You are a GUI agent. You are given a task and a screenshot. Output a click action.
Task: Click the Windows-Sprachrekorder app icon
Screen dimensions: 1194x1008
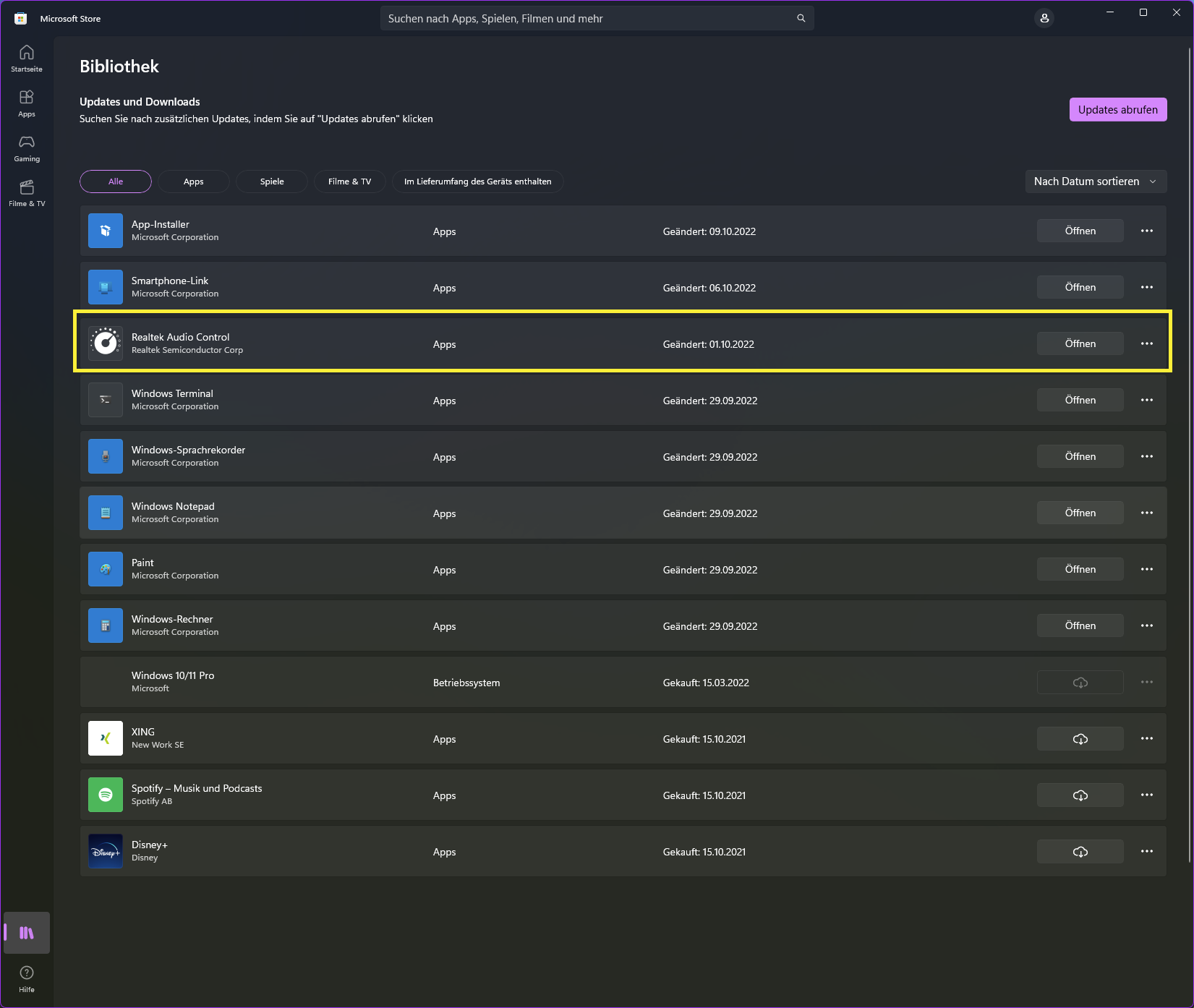click(x=106, y=456)
